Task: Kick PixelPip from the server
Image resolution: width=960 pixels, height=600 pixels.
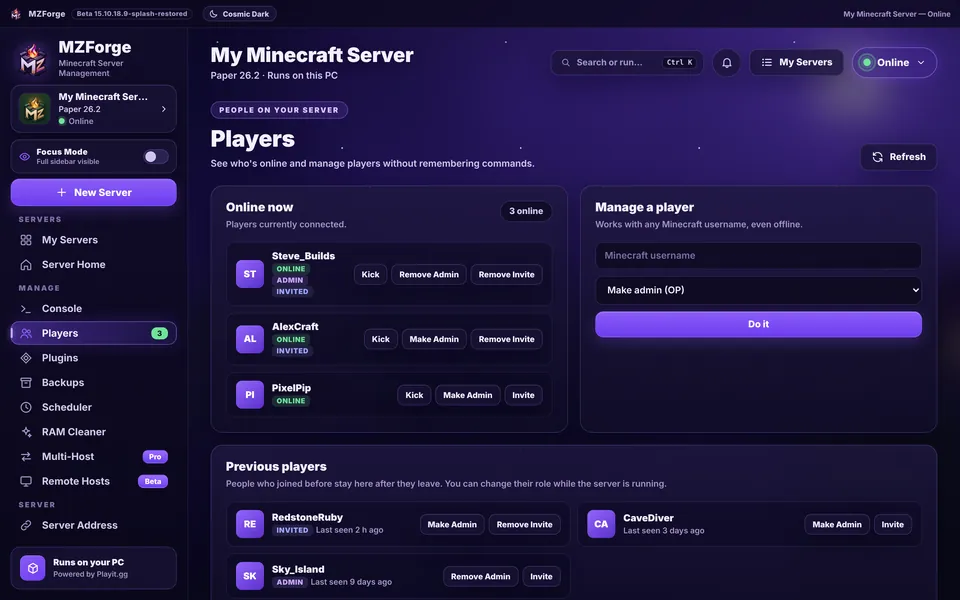Action: pyautogui.click(x=414, y=396)
